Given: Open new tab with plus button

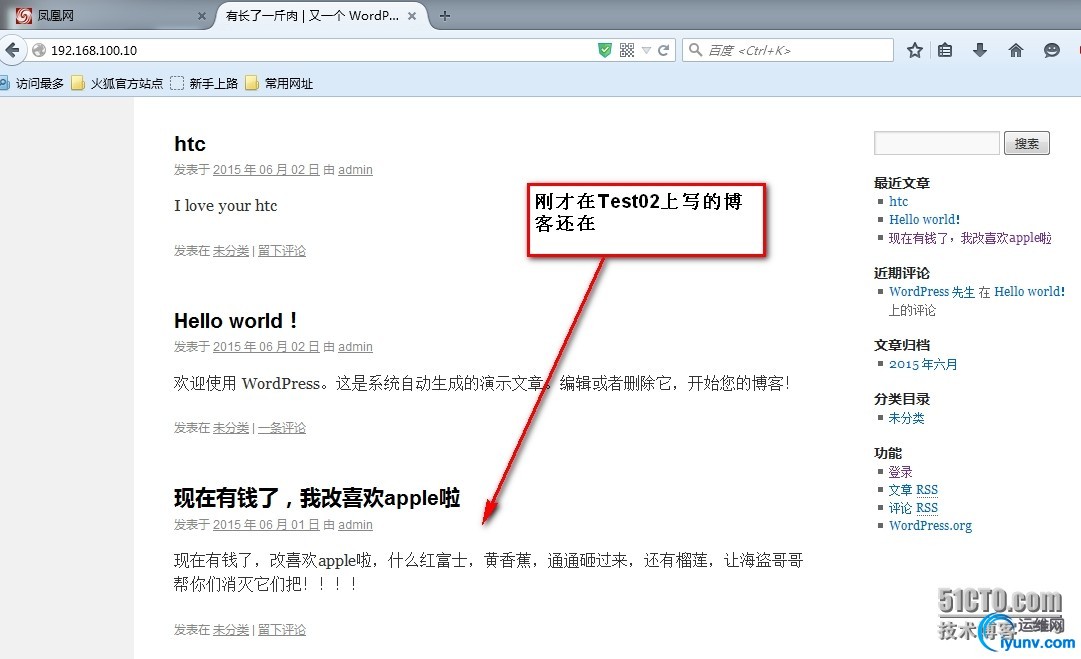Looking at the screenshot, I should [x=445, y=16].
